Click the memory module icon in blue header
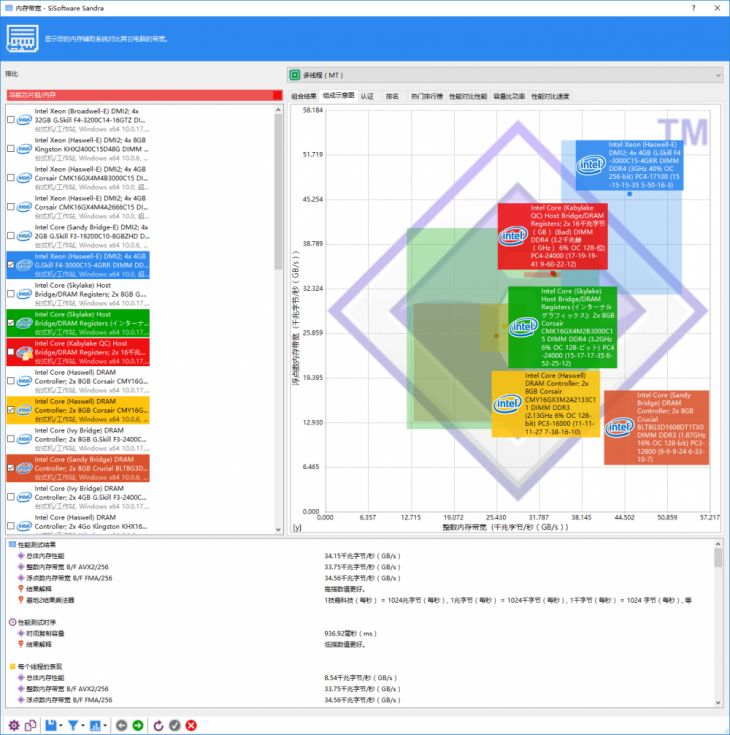 [22, 38]
